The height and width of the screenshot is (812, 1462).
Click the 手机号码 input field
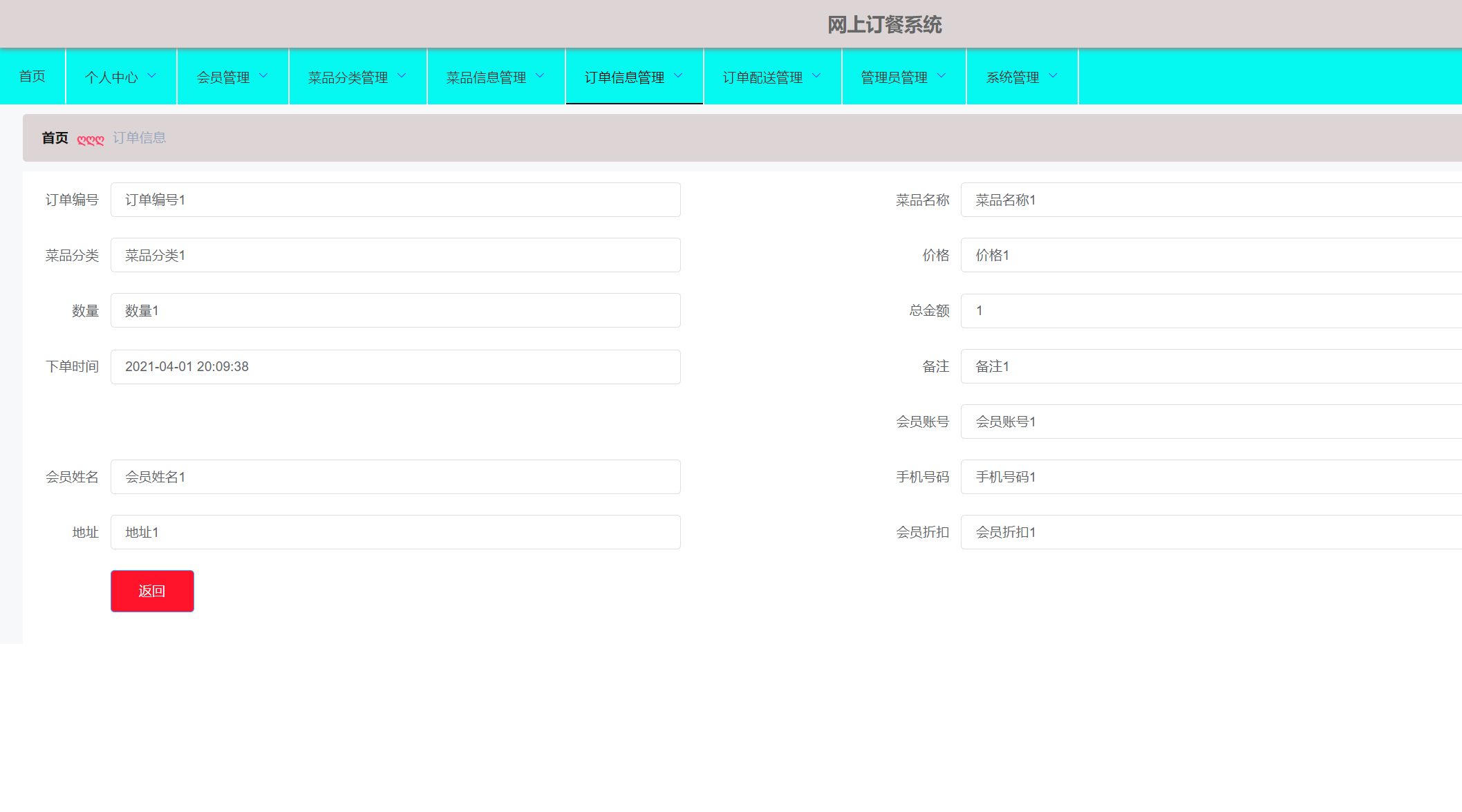click(1210, 477)
